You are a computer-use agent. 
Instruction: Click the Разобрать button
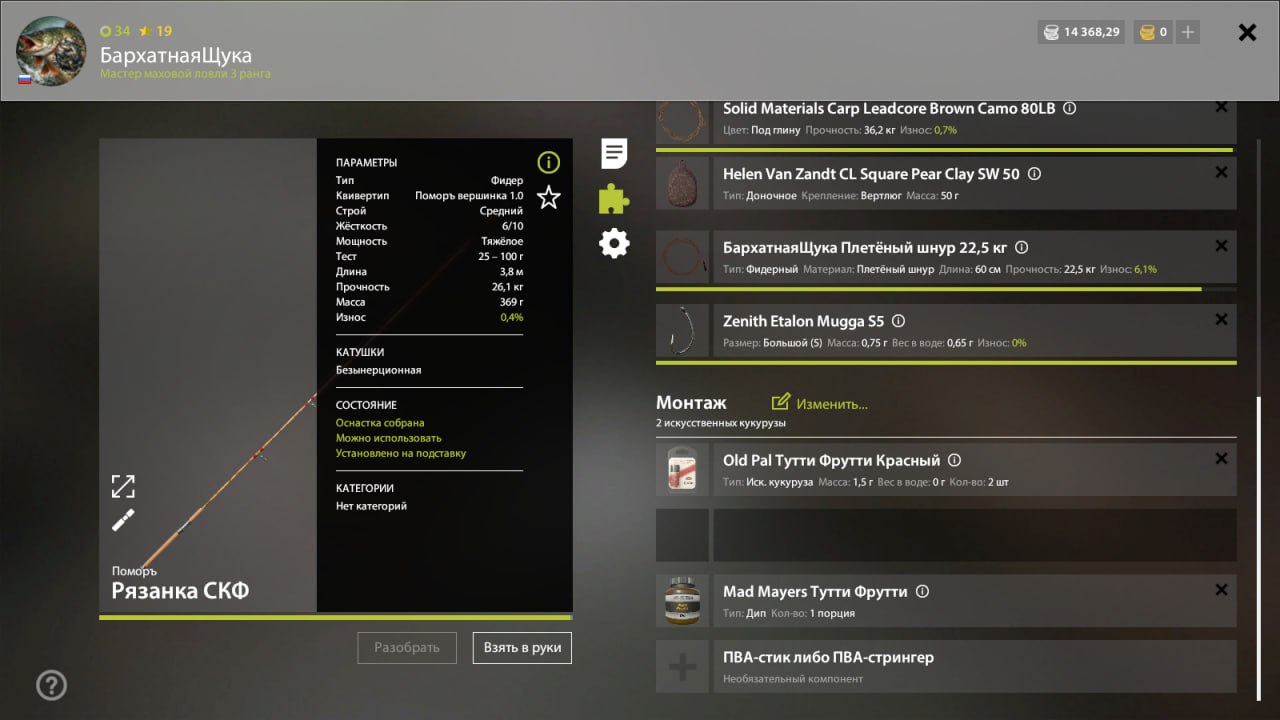click(407, 648)
